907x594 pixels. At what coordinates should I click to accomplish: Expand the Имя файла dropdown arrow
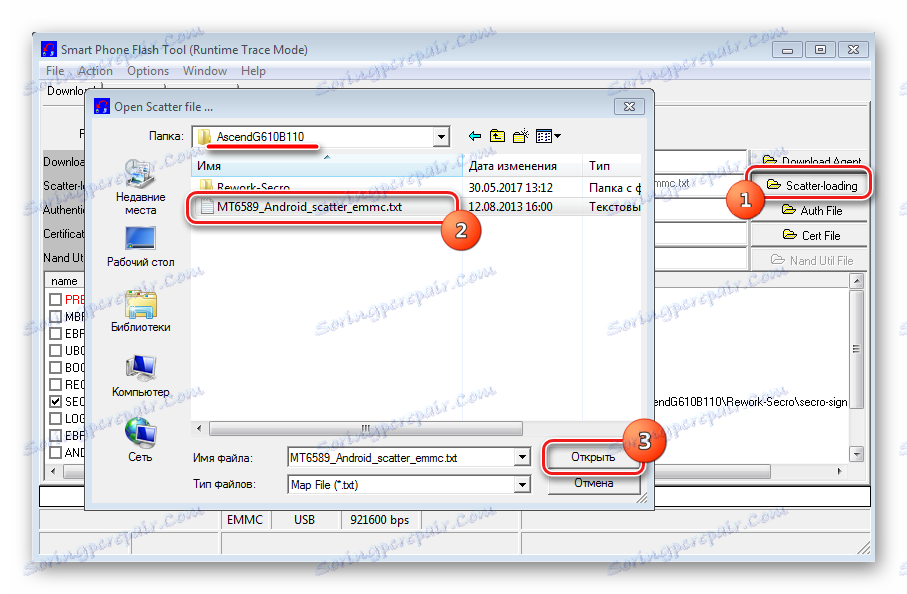(x=522, y=458)
